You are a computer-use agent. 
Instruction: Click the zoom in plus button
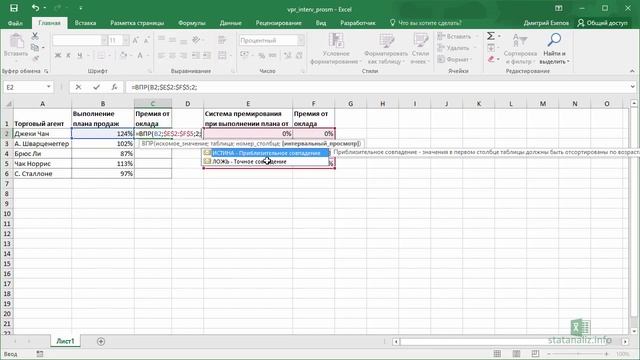(x=607, y=354)
